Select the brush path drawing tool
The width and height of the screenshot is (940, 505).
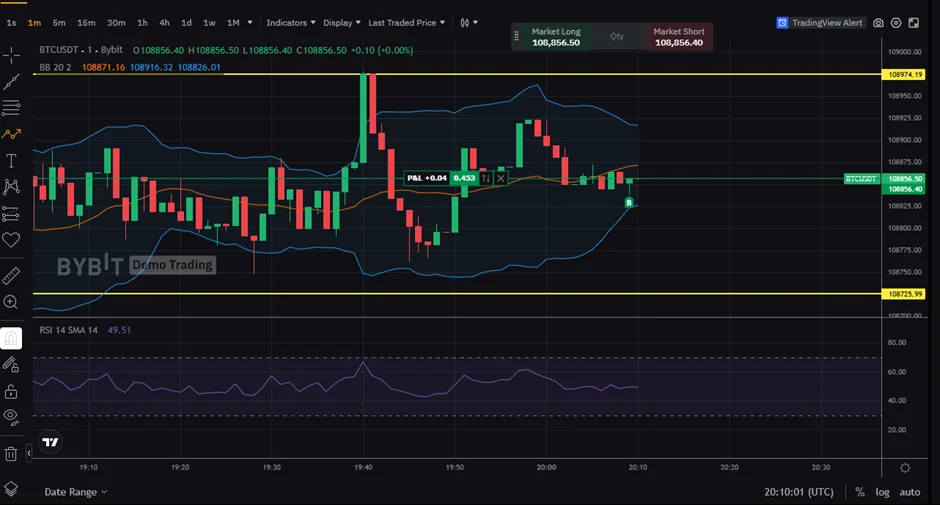click(11, 134)
